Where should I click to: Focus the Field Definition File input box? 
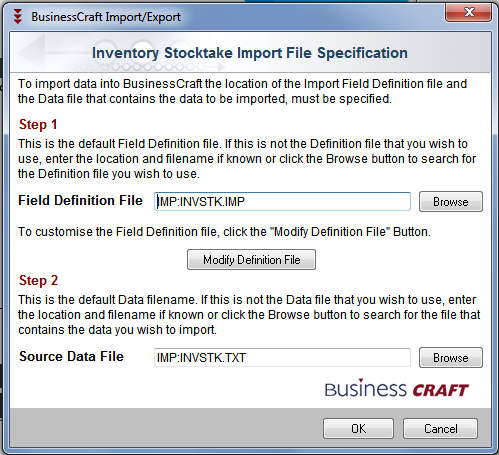point(282,201)
